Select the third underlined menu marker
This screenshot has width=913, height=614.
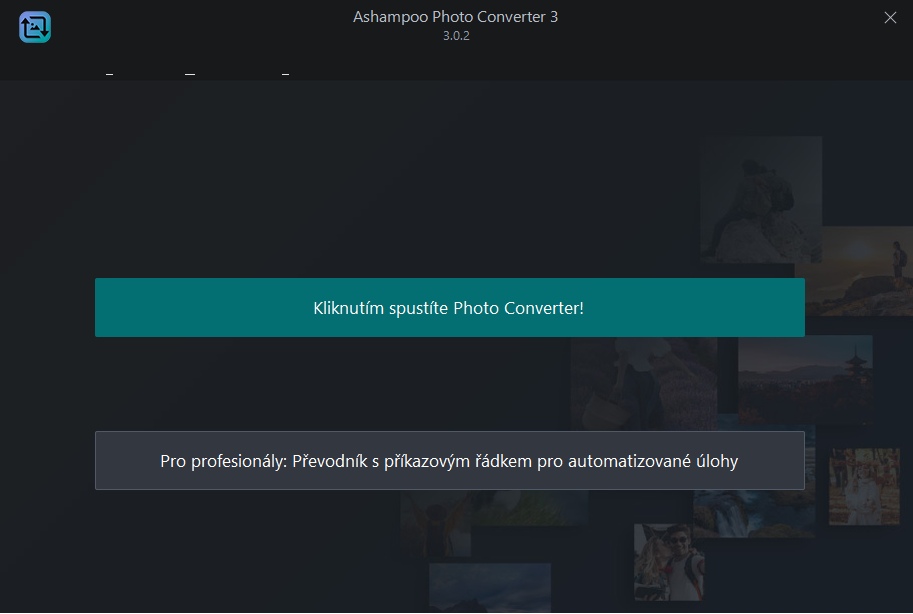tap(285, 74)
